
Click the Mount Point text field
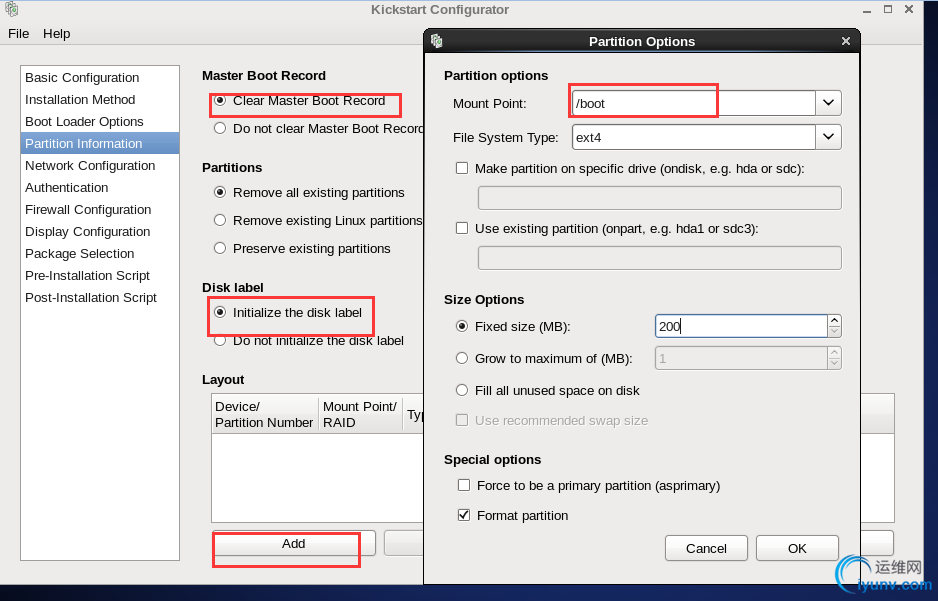pyautogui.click(x=694, y=103)
